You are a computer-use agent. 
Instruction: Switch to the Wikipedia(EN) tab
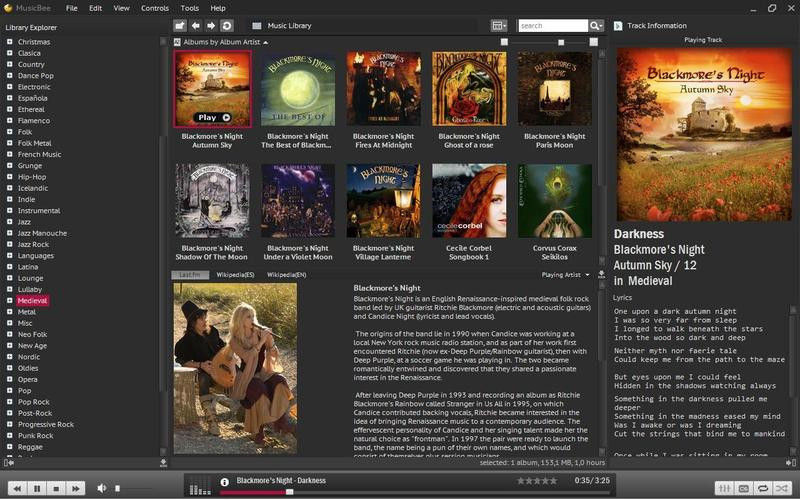coord(287,274)
